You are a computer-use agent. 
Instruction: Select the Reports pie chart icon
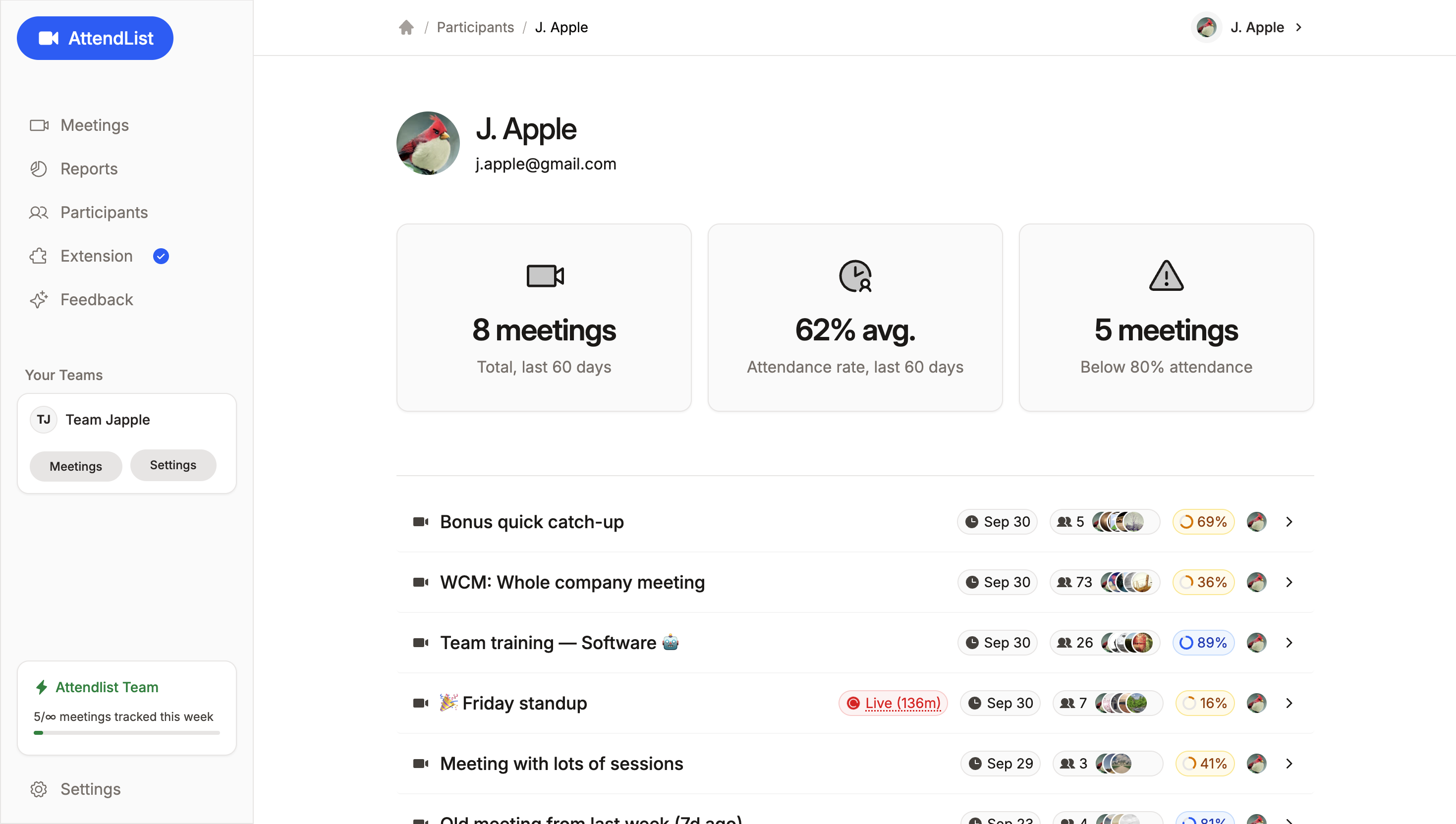[x=39, y=168]
